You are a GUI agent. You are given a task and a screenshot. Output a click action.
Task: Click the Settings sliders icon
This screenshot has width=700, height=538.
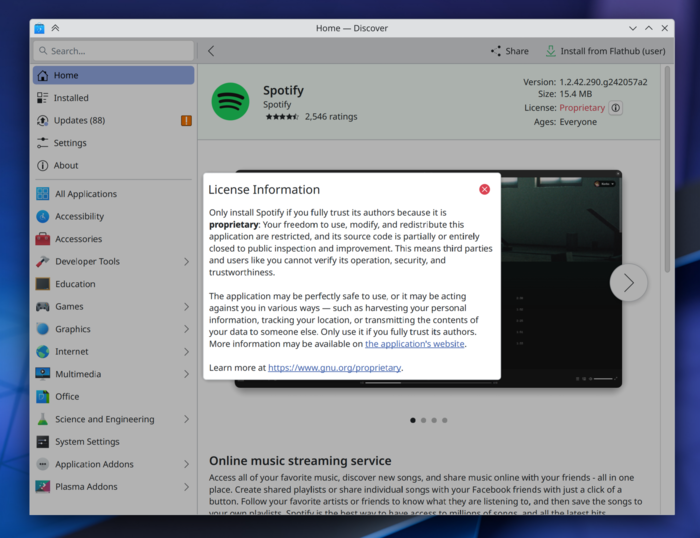coord(43,143)
